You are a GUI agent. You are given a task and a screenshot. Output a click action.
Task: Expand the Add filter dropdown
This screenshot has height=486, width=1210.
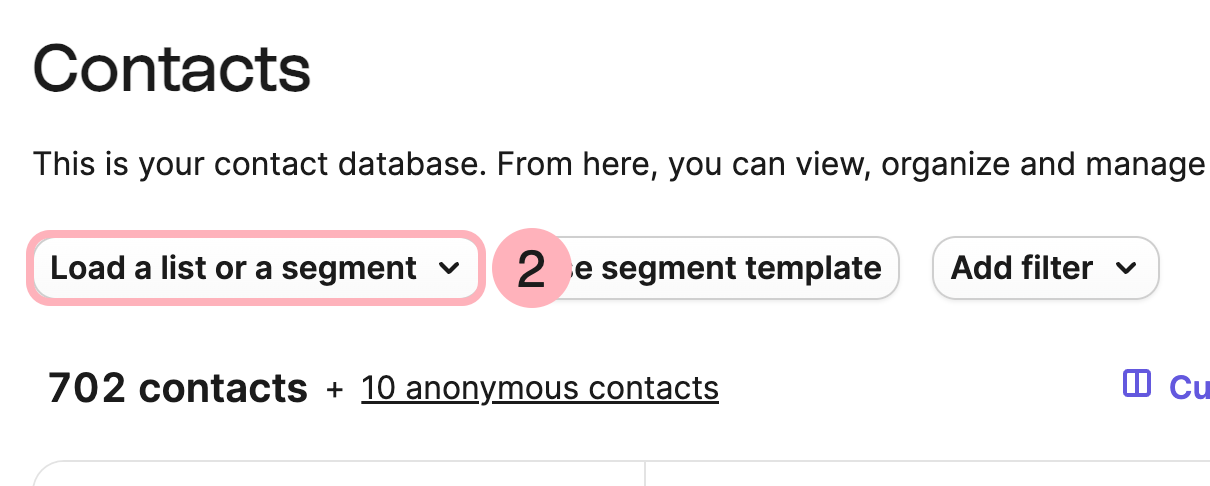pyautogui.click(x=1045, y=268)
